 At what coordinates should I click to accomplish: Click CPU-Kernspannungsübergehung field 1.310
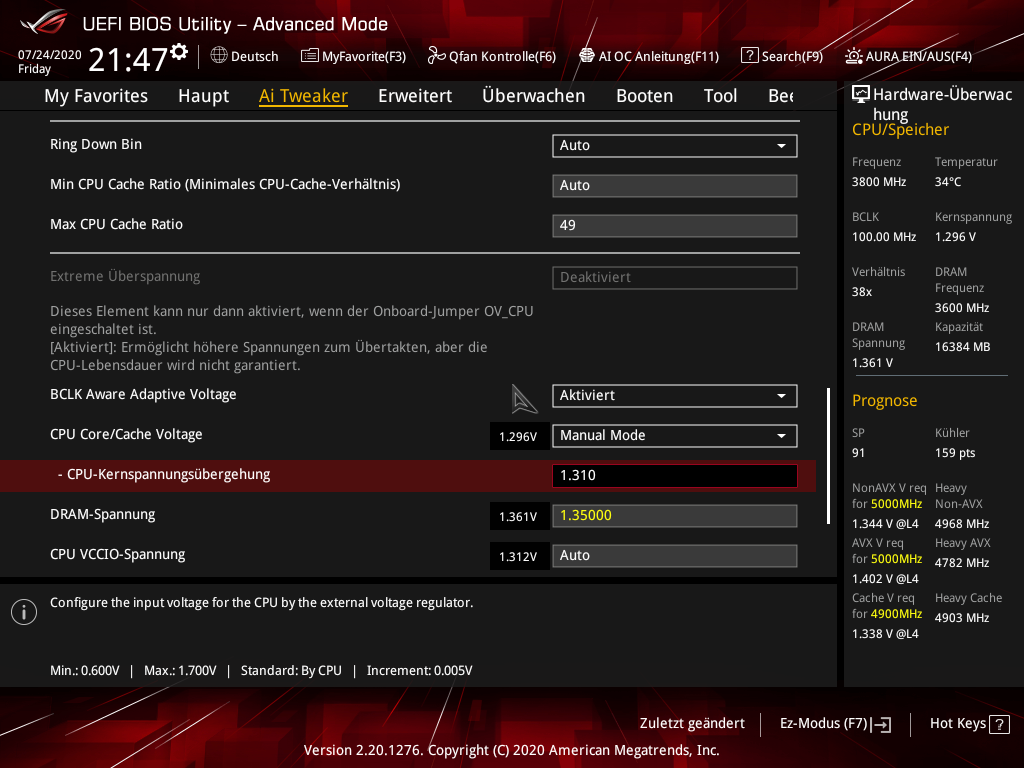675,475
